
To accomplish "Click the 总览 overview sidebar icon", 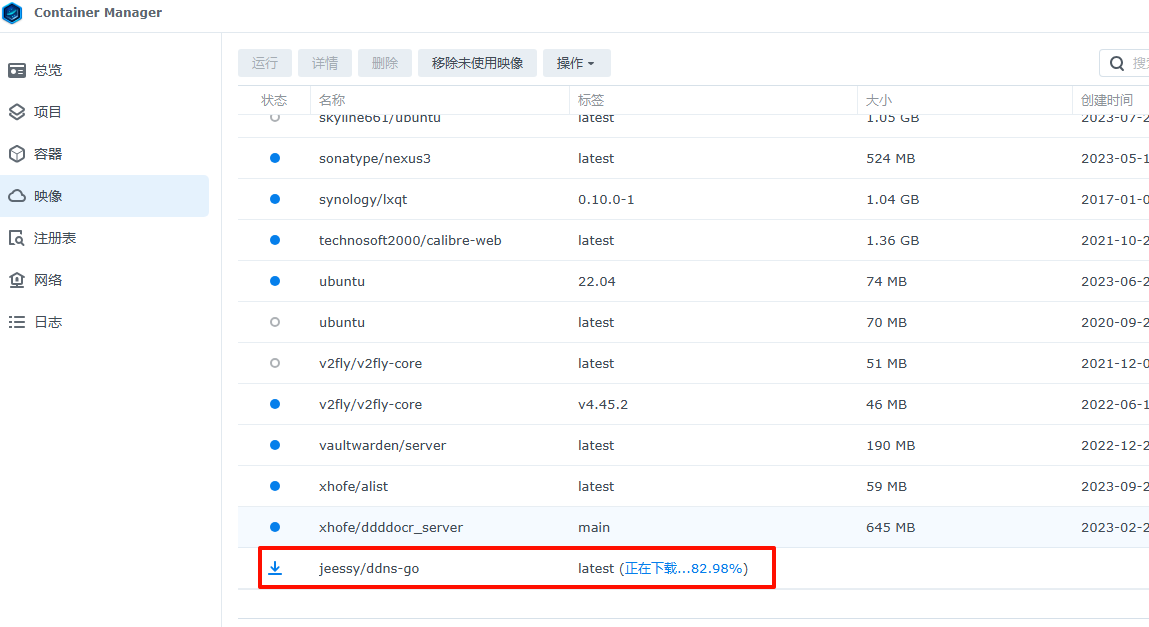I will coord(17,70).
